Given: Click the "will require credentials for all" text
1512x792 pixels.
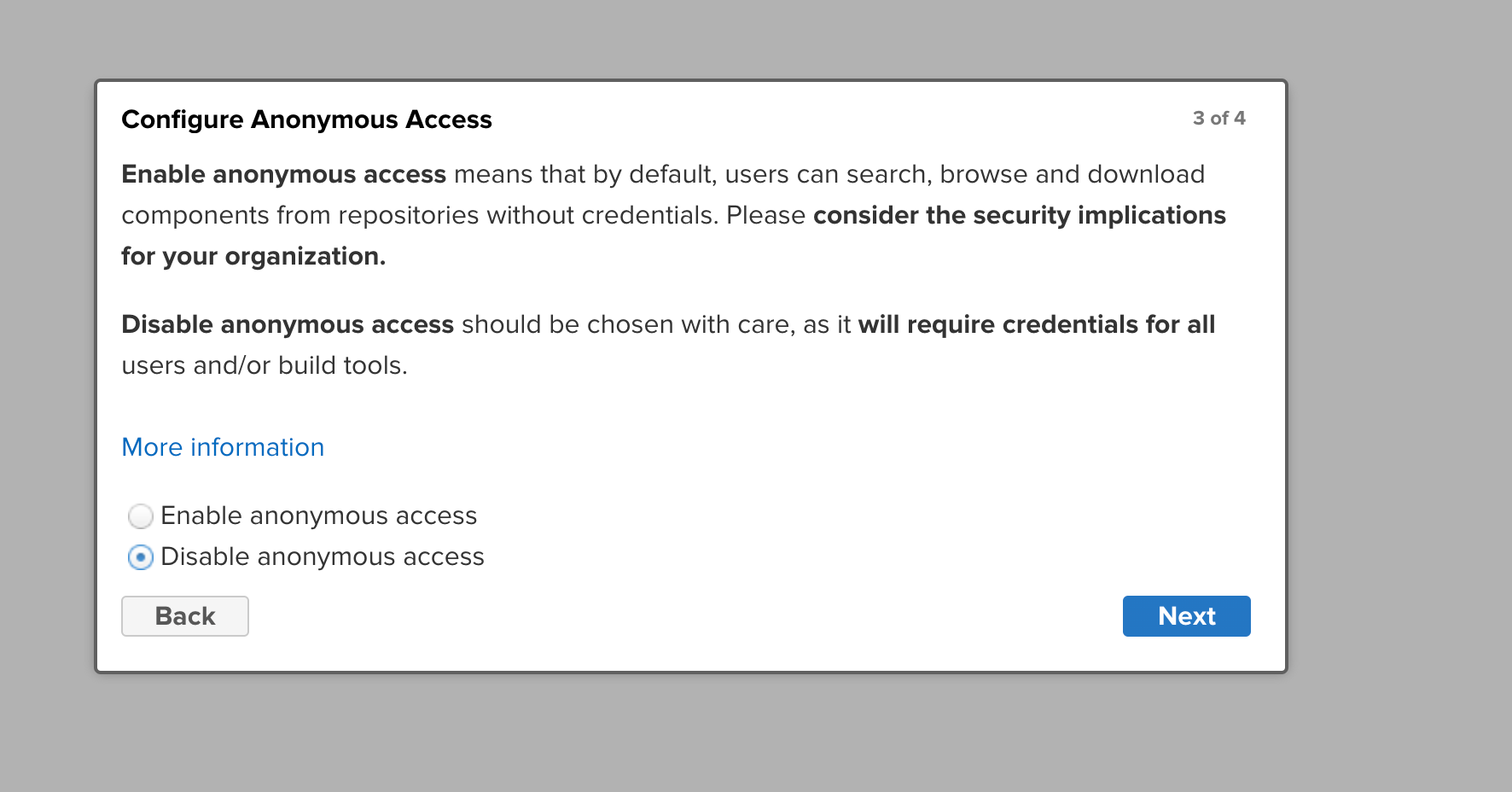Looking at the screenshot, I should point(1037,324).
